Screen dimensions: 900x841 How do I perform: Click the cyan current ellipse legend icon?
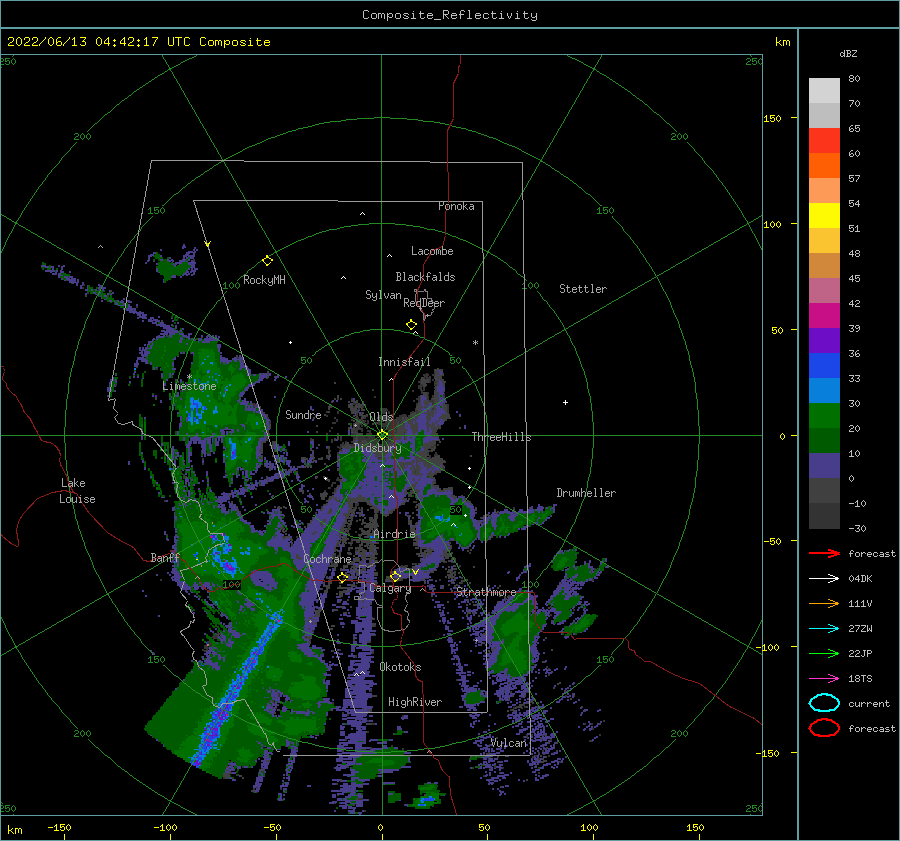[824, 703]
